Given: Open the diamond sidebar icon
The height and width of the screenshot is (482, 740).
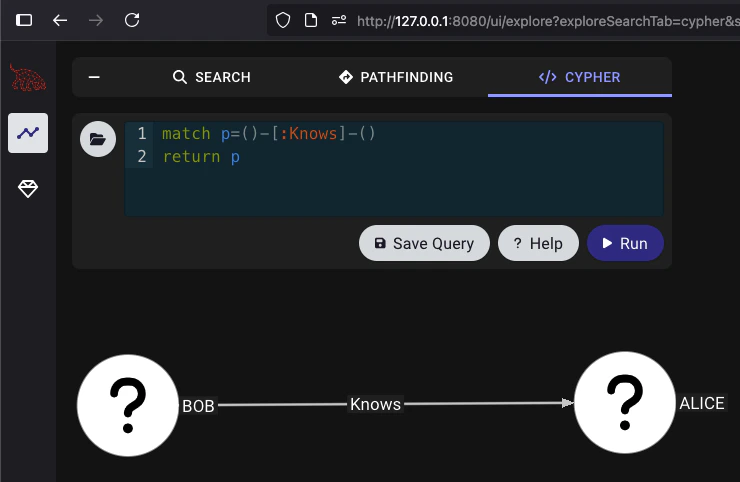Looking at the screenshot, I should [28, 189].
